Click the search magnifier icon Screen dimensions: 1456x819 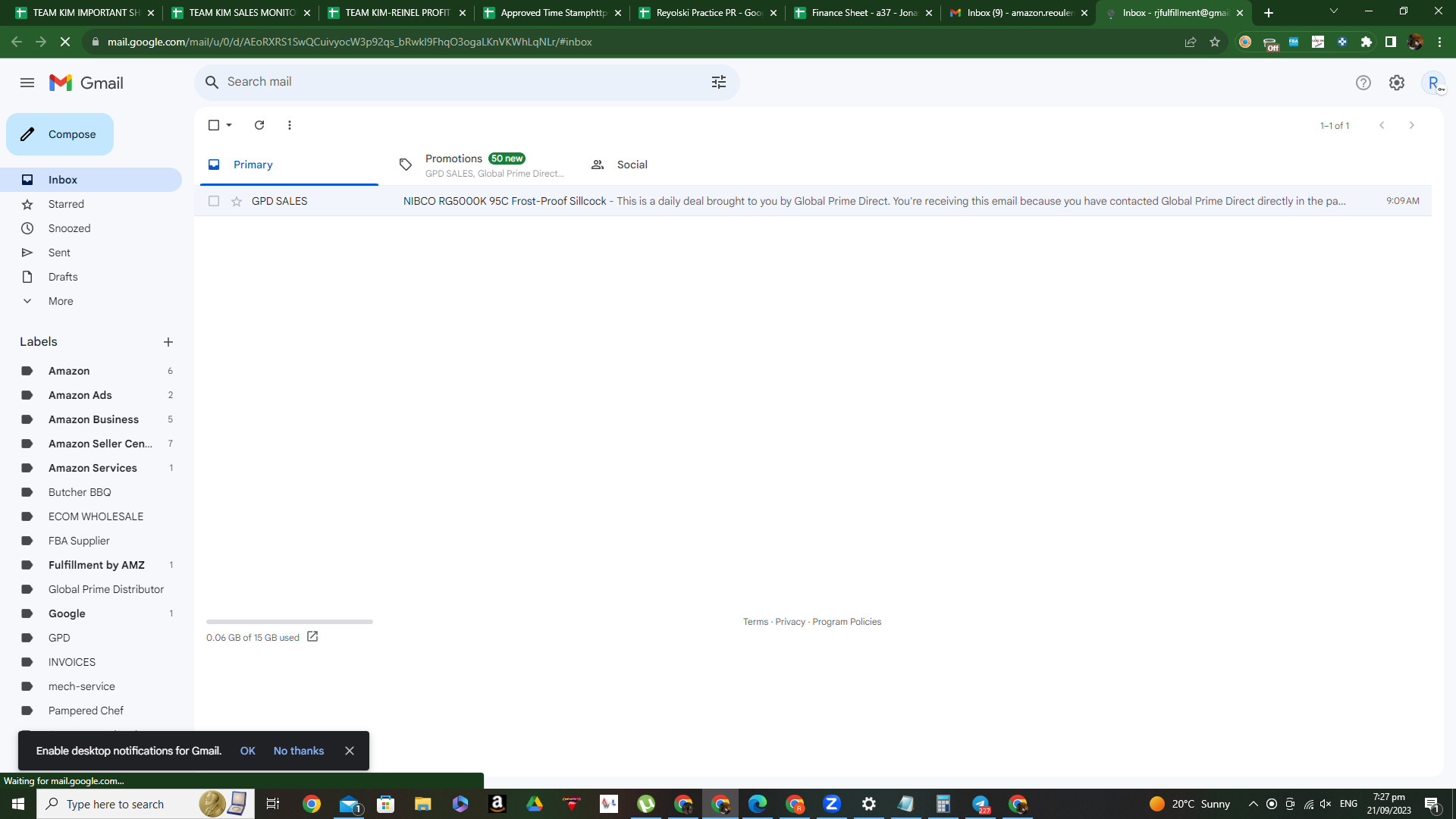coord(212,82)
